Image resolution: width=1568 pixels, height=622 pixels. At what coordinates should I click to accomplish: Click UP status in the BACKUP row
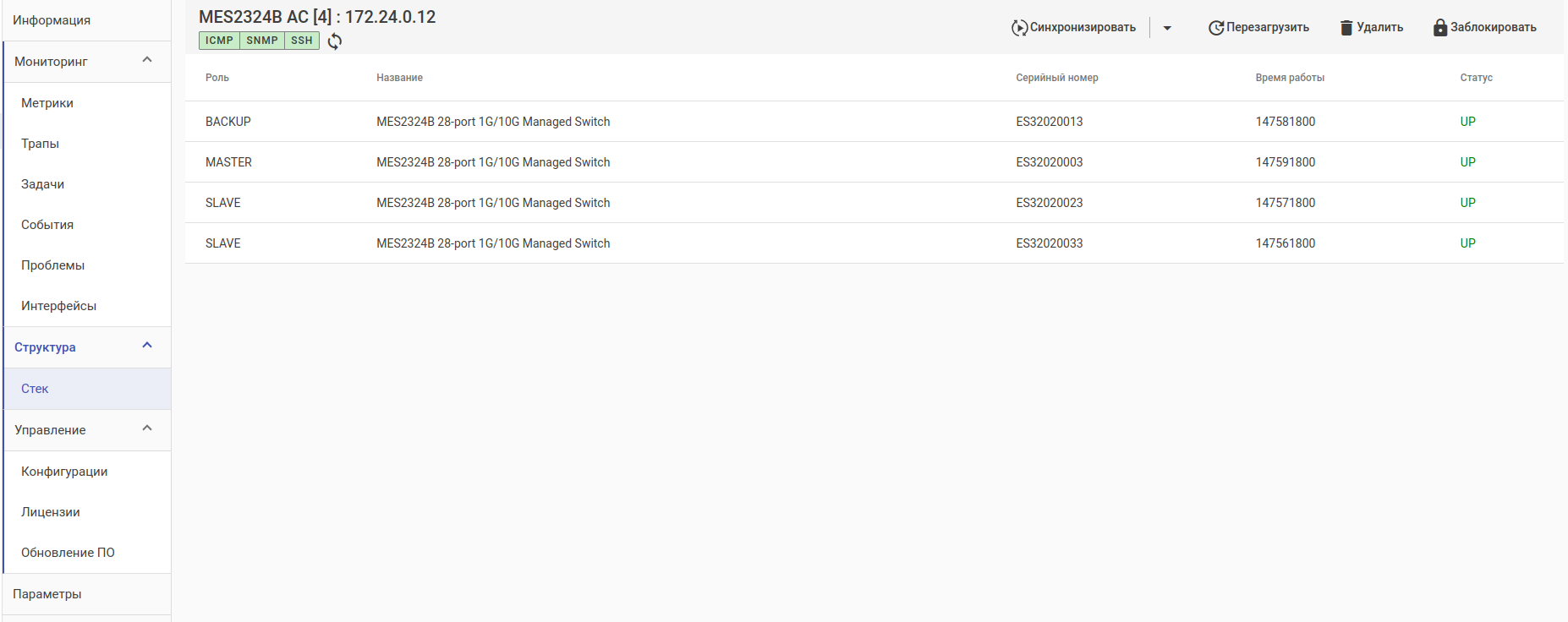pyautogui.click(x=1467, y=122)
